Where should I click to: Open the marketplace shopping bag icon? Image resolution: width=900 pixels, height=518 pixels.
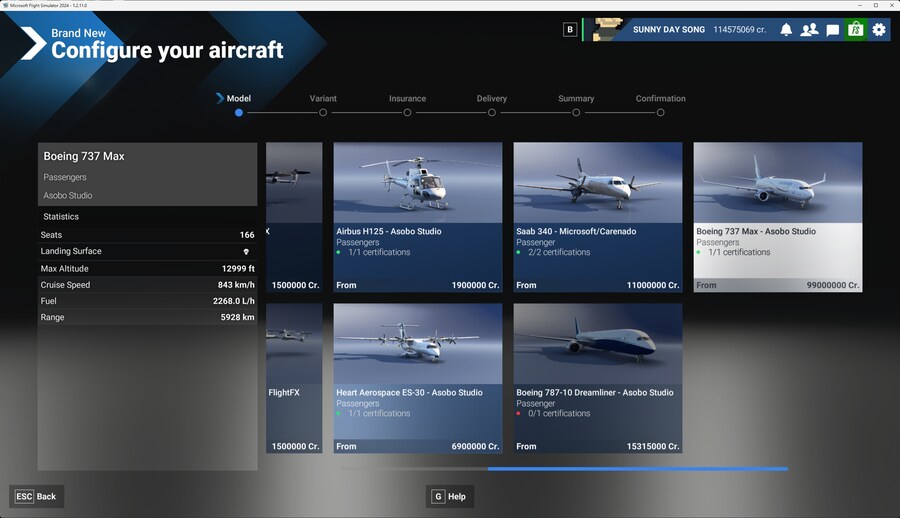point(855,30)
